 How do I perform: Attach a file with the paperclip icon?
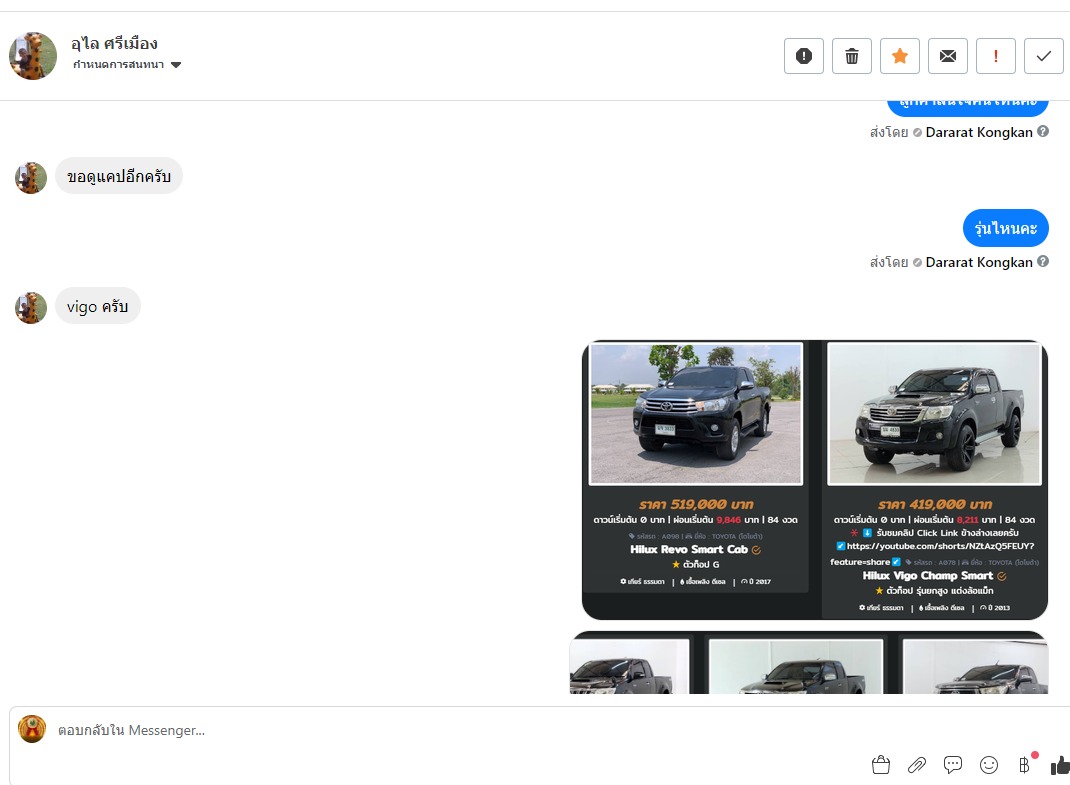tap(916, 765)
